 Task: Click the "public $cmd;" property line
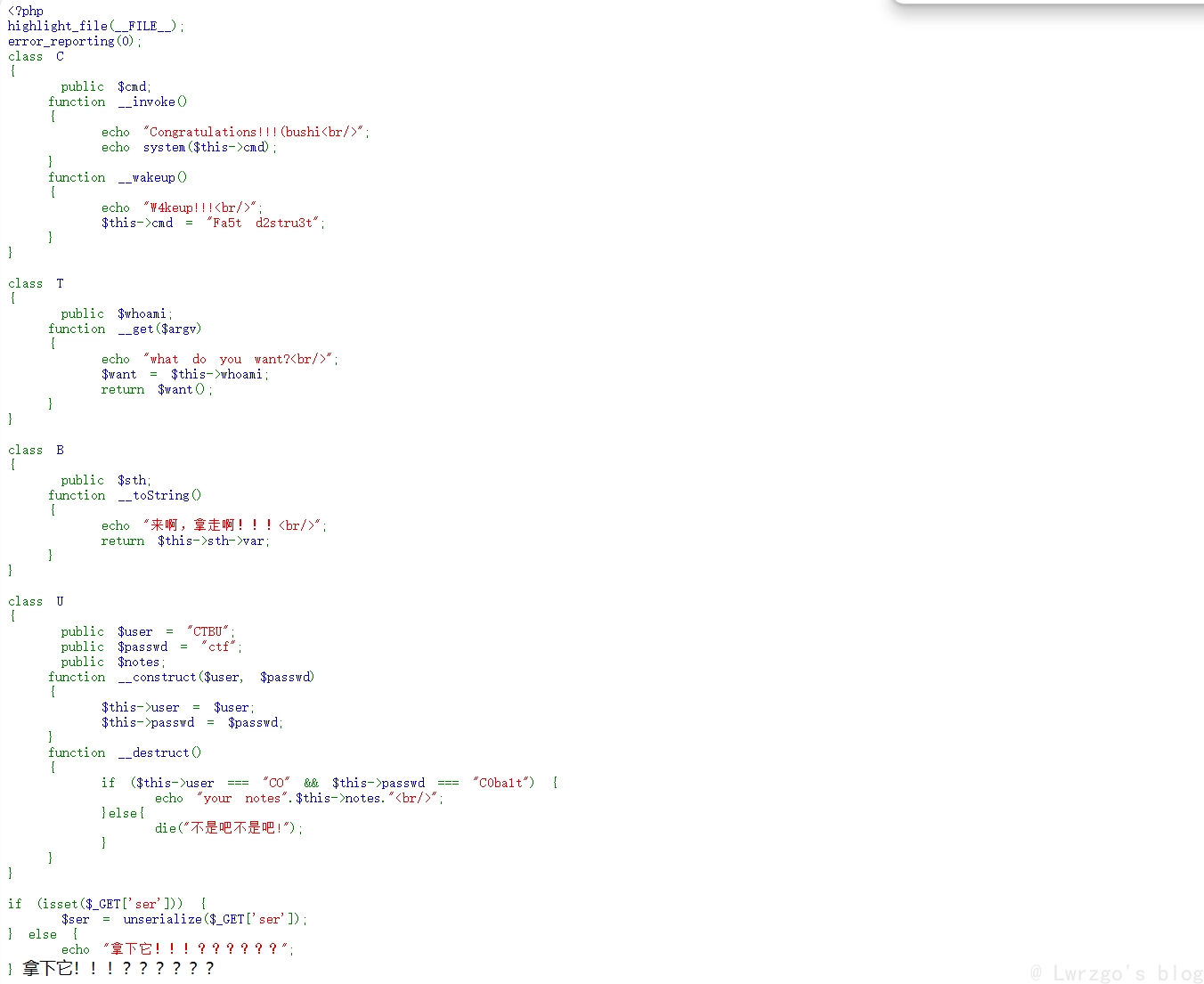(x=106, y=86)
